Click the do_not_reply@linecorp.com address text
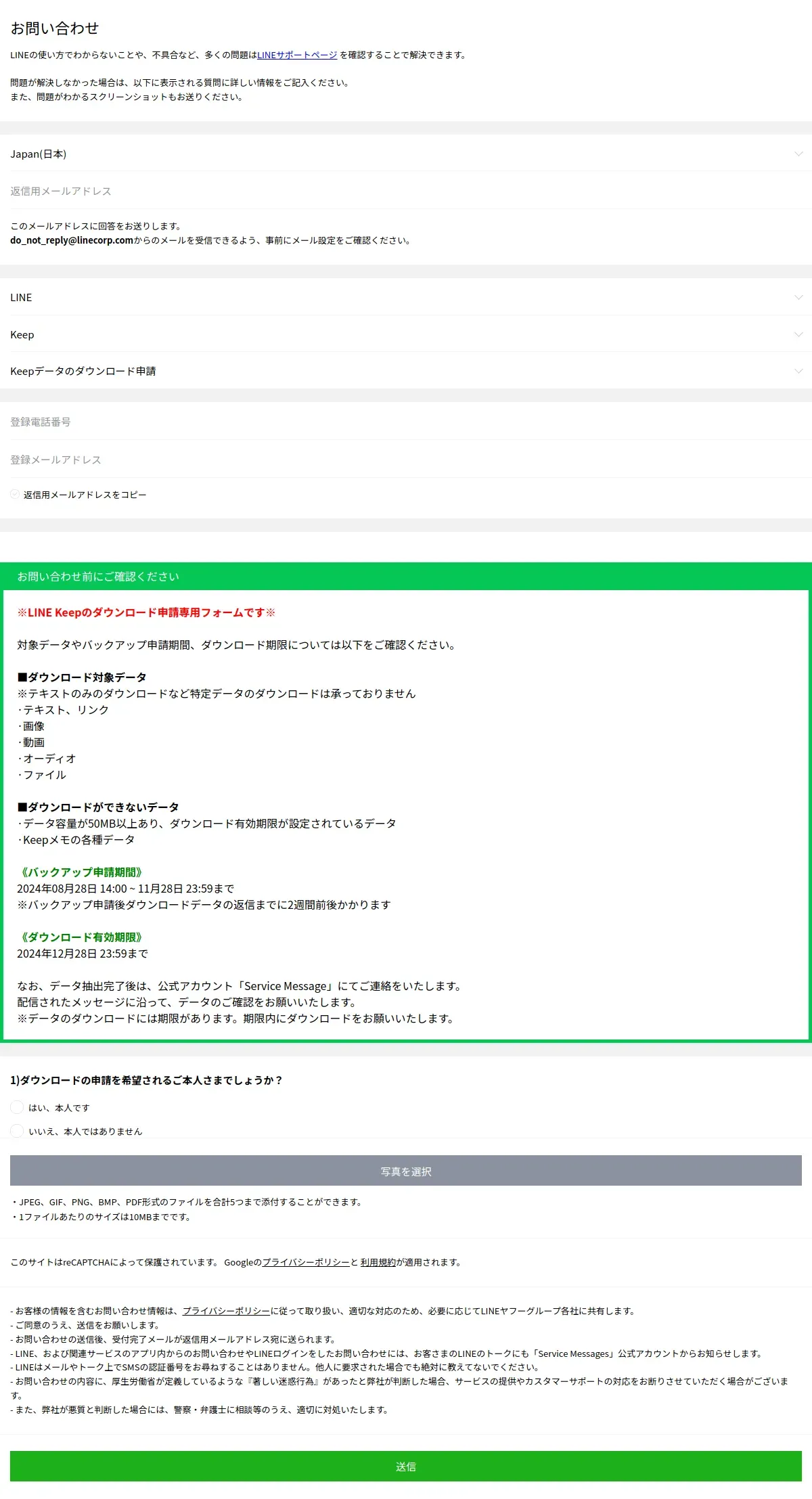Screen dimensions: 812x1499 click(72, 240)
